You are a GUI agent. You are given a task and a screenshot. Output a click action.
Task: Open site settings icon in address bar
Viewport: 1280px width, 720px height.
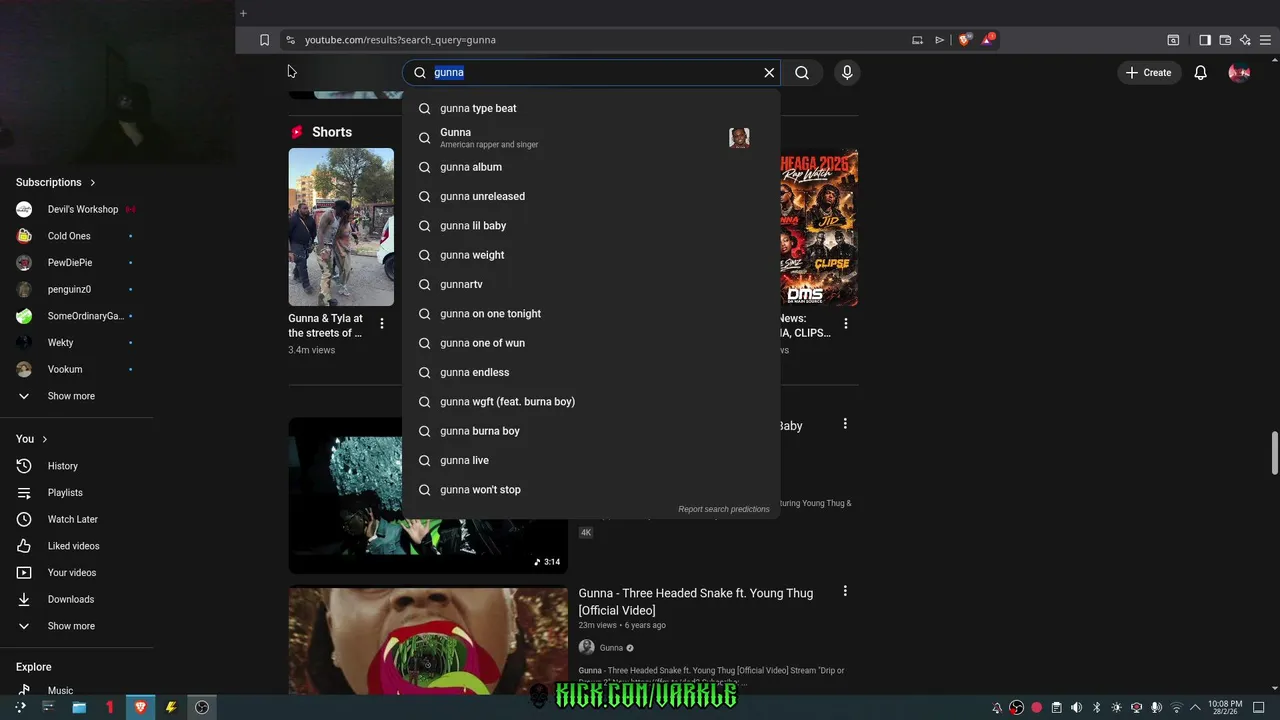coord(290,40)
